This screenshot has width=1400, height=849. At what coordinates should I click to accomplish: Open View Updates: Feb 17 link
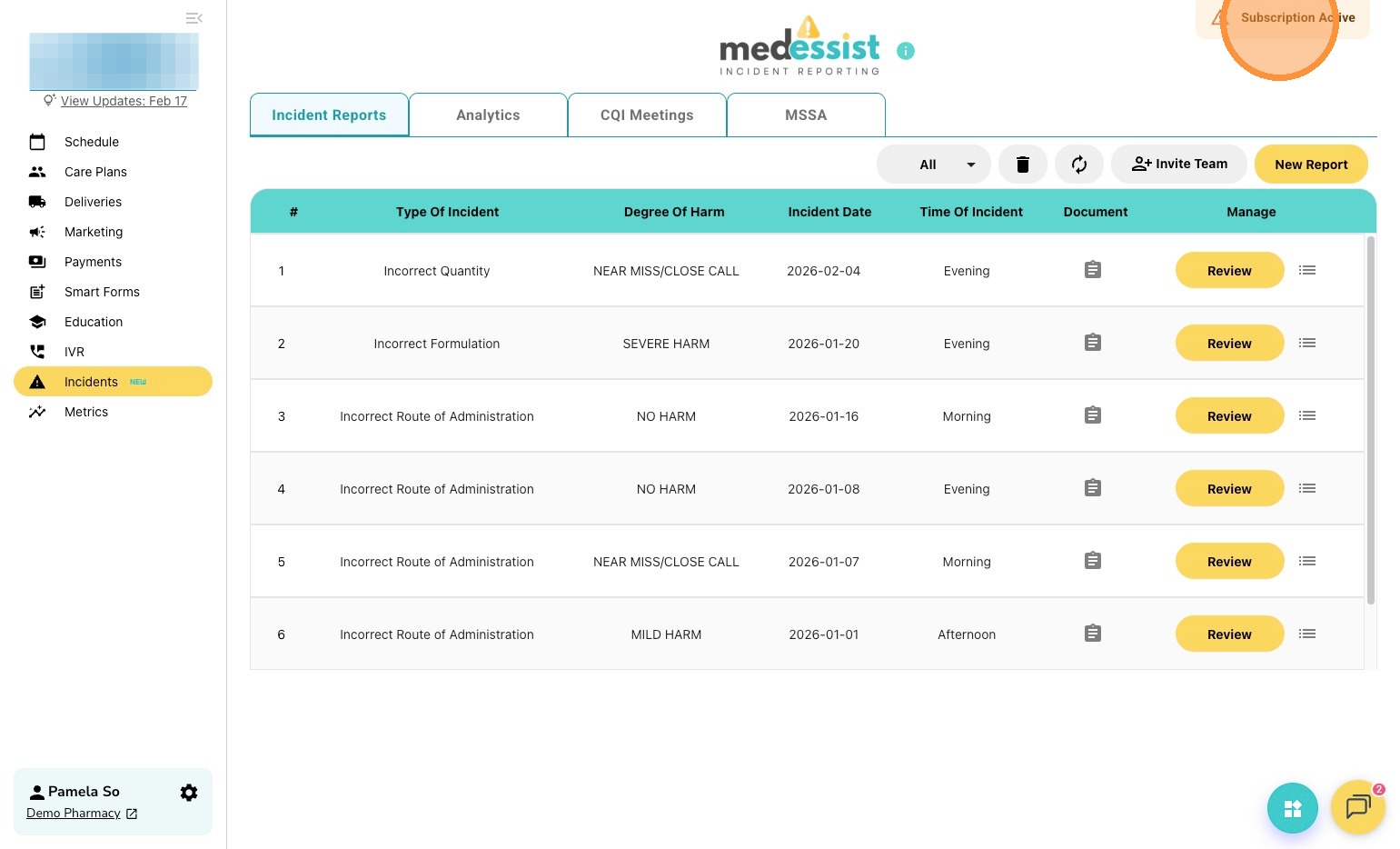point(124,101)
